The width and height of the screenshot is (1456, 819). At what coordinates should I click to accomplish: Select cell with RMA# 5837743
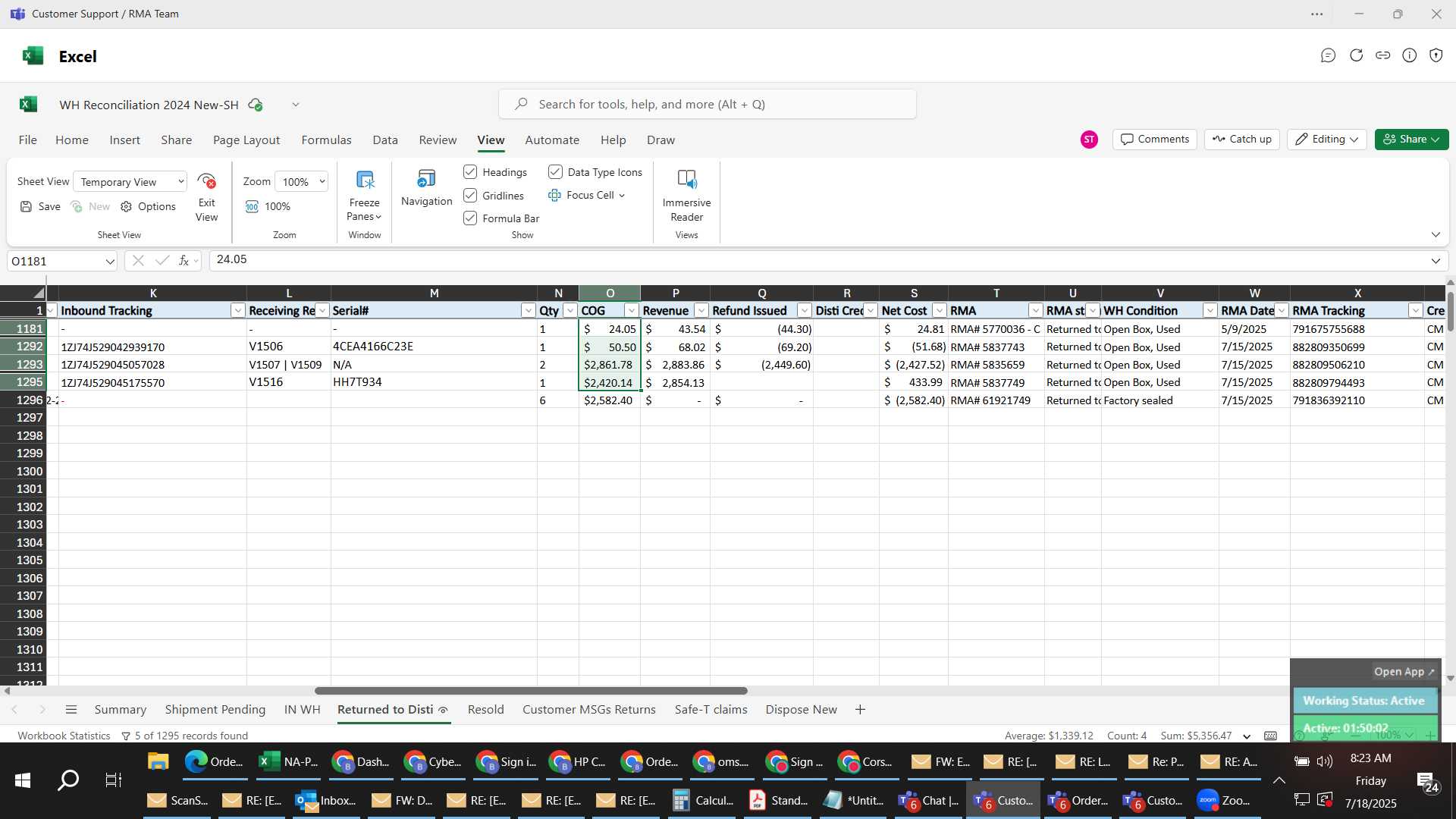pyautogui.click(x=996, y=347)
